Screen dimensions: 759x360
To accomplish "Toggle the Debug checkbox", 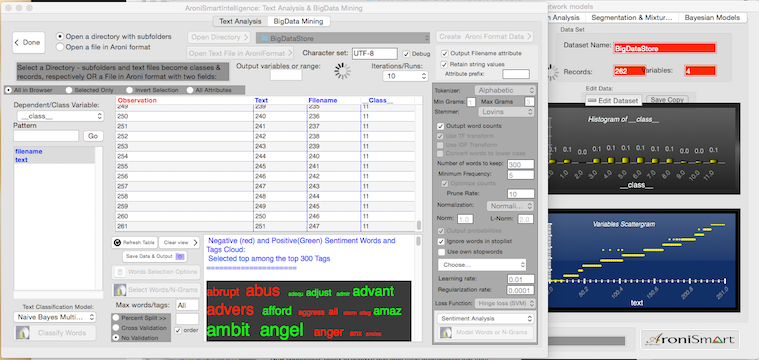I will (406, 54).
